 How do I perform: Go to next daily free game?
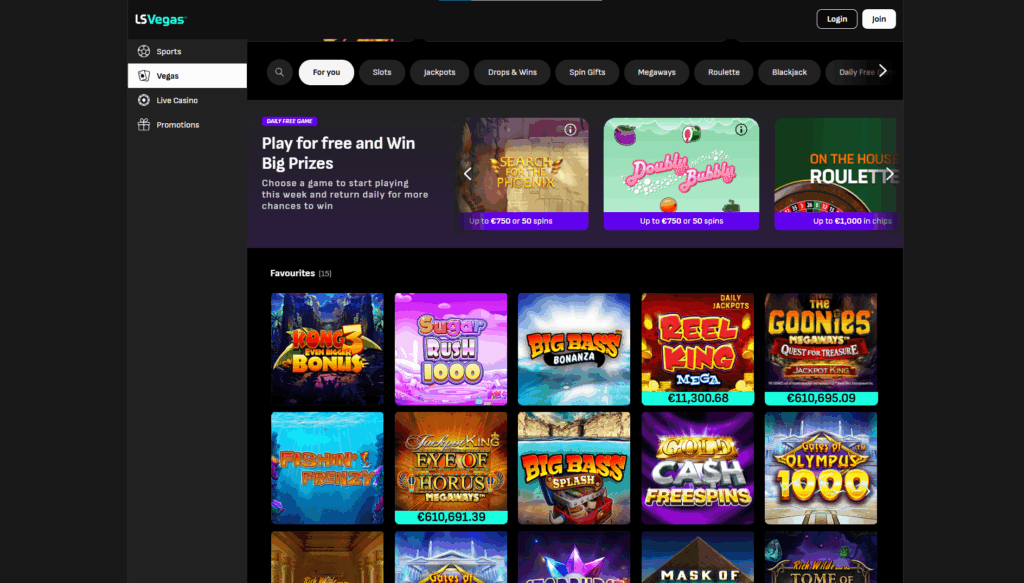click(x=889, y=174)
